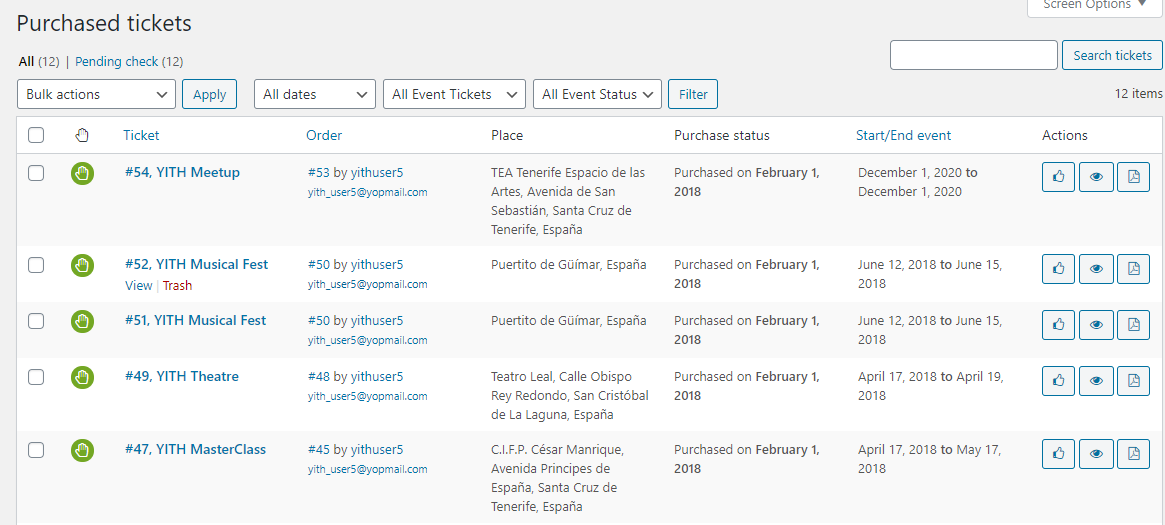Check the box for ticket #47 YITH MasterClass
Screen dimensions: 1165x525
click(36, 450)
